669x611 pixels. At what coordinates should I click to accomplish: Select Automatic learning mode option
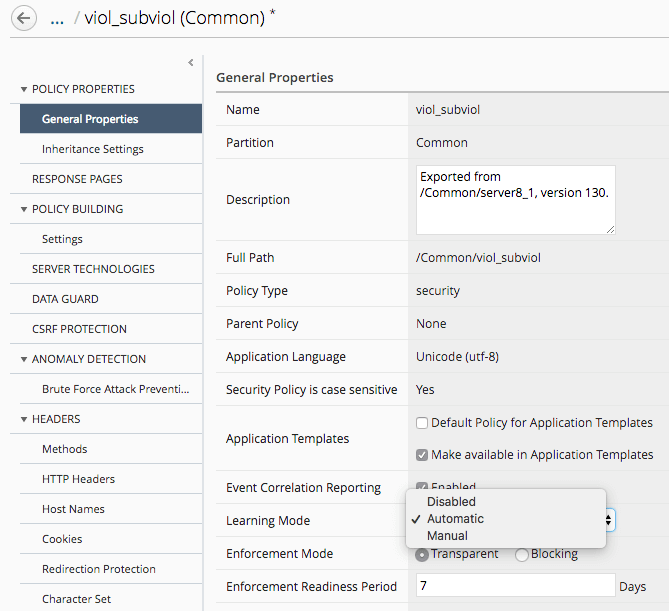point(455,519)
